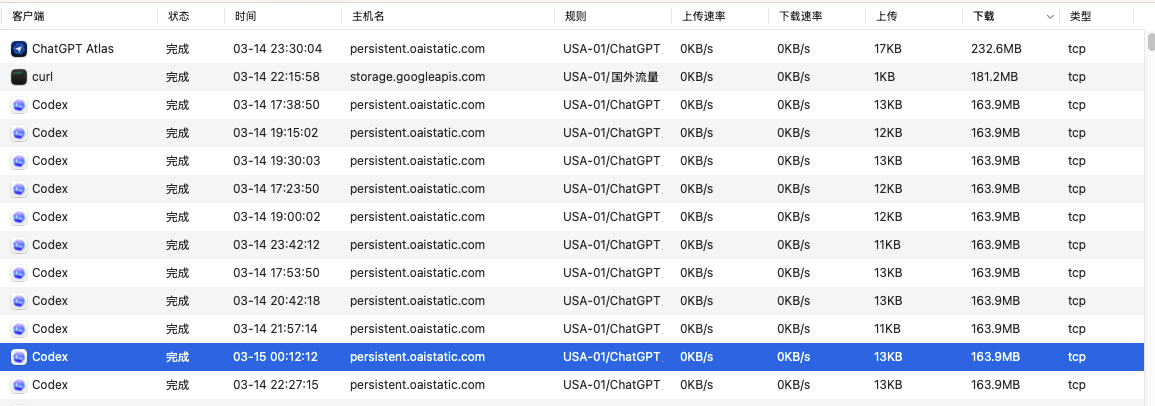Sort by 客户端 column header
This screenshot has width=1155, height=406.
click(x=28, y=17)
